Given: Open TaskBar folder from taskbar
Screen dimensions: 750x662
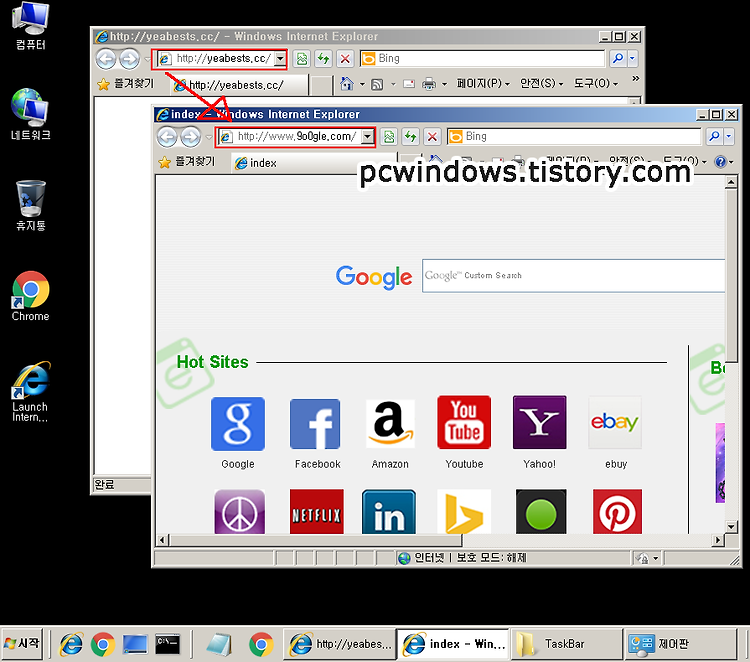Looking at the screenshot, I should pos(566,644).
